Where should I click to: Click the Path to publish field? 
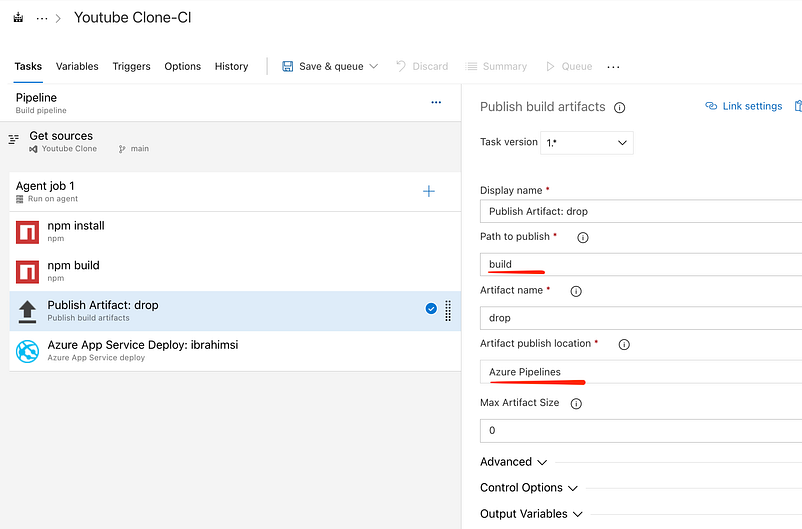[x=641, y=264]
